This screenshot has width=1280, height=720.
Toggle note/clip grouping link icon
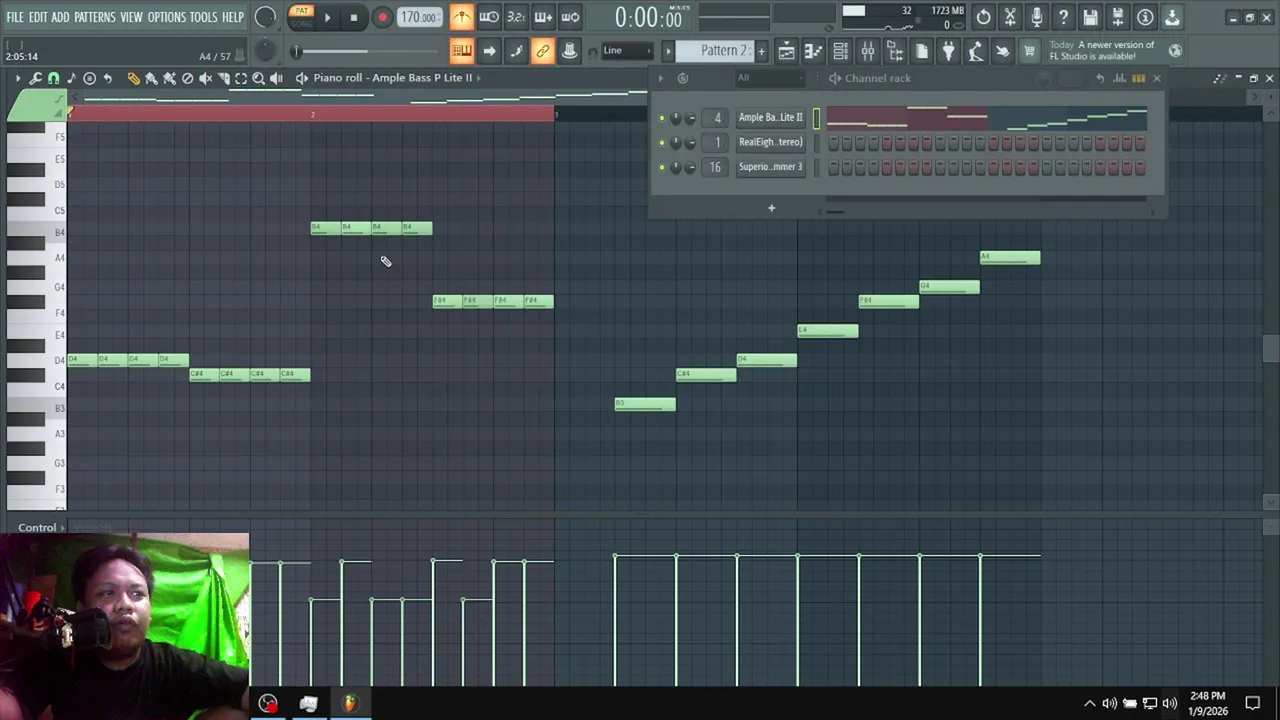[543, 51]
